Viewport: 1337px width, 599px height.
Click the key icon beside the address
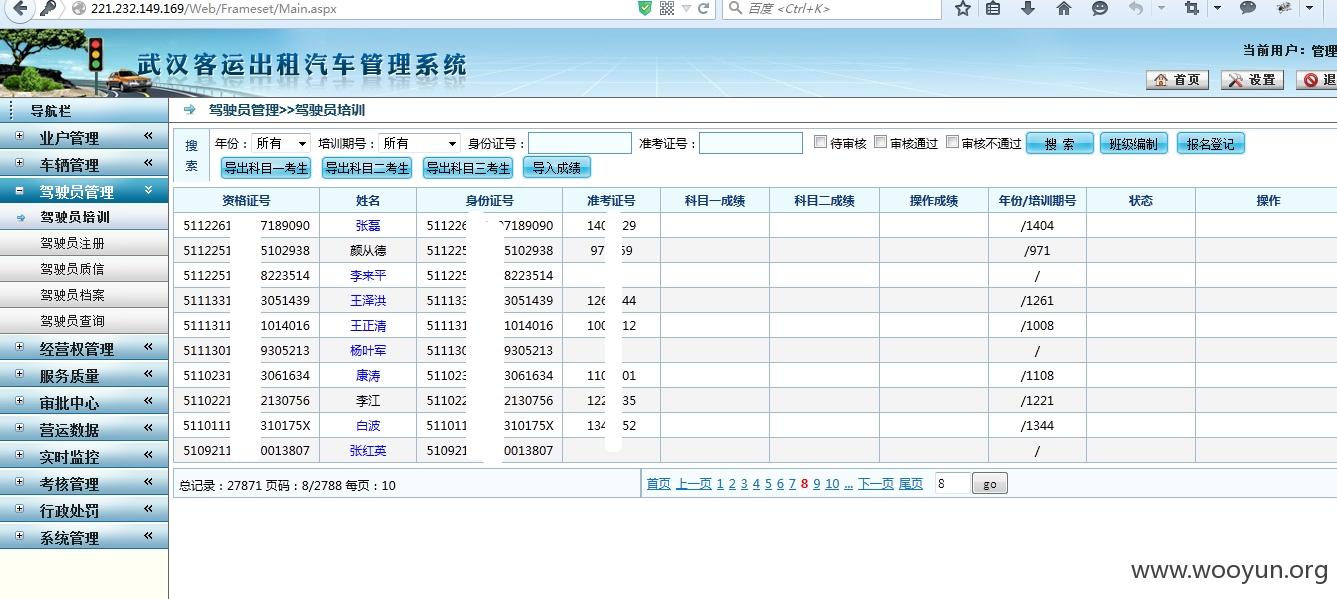[47, 9]
